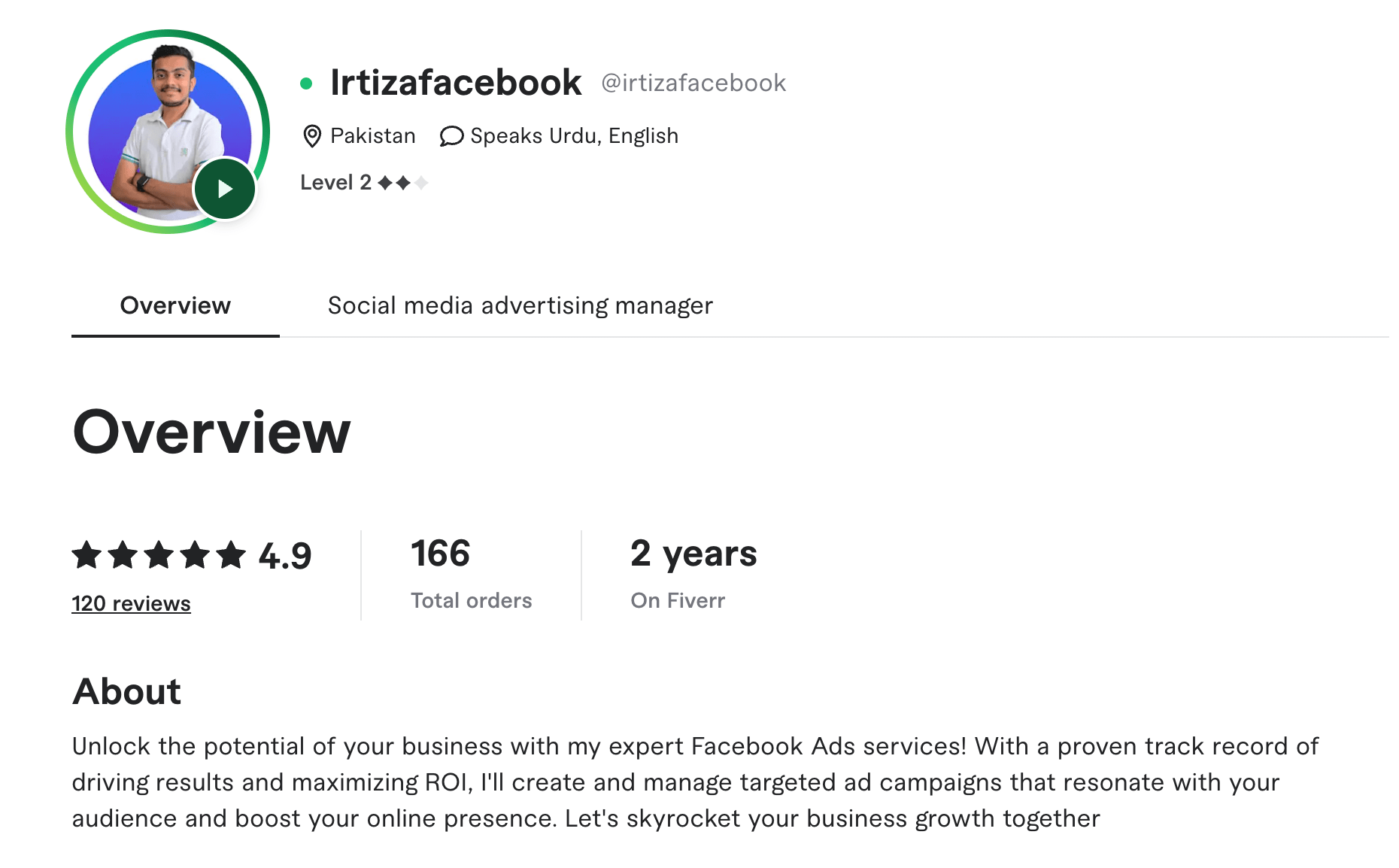This screenshot has width=1399, height=868.
Task: Click the location pin icon next to Pakistan
Action: (x=312, y=136)
